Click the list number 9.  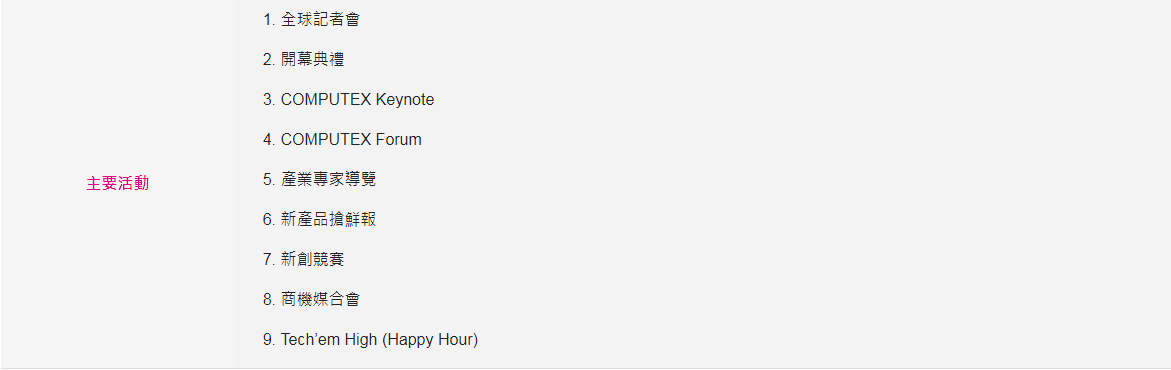point(269,339)
